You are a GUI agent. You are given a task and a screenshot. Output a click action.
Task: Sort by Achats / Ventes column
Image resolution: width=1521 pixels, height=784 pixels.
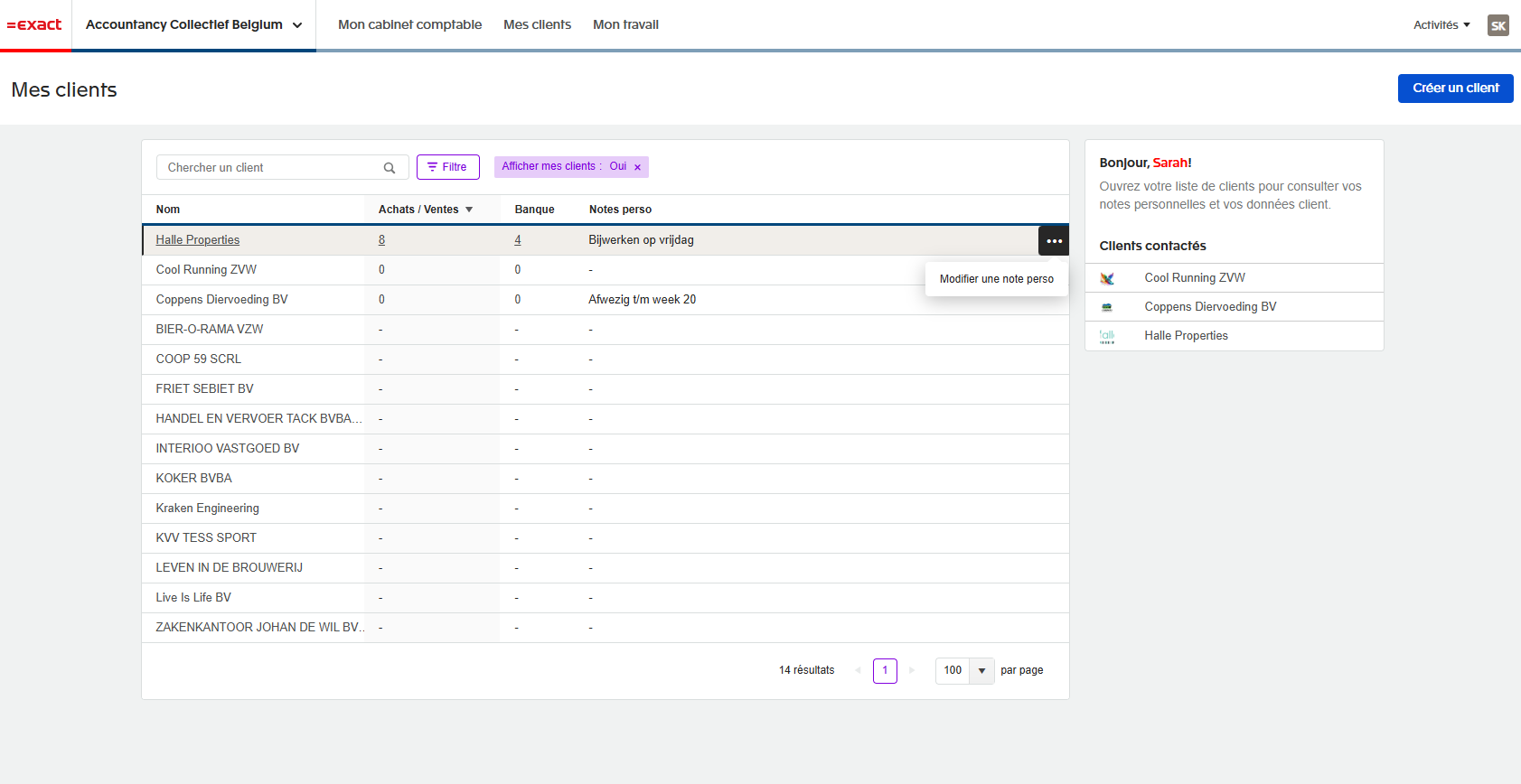click(x=426, y=210)
